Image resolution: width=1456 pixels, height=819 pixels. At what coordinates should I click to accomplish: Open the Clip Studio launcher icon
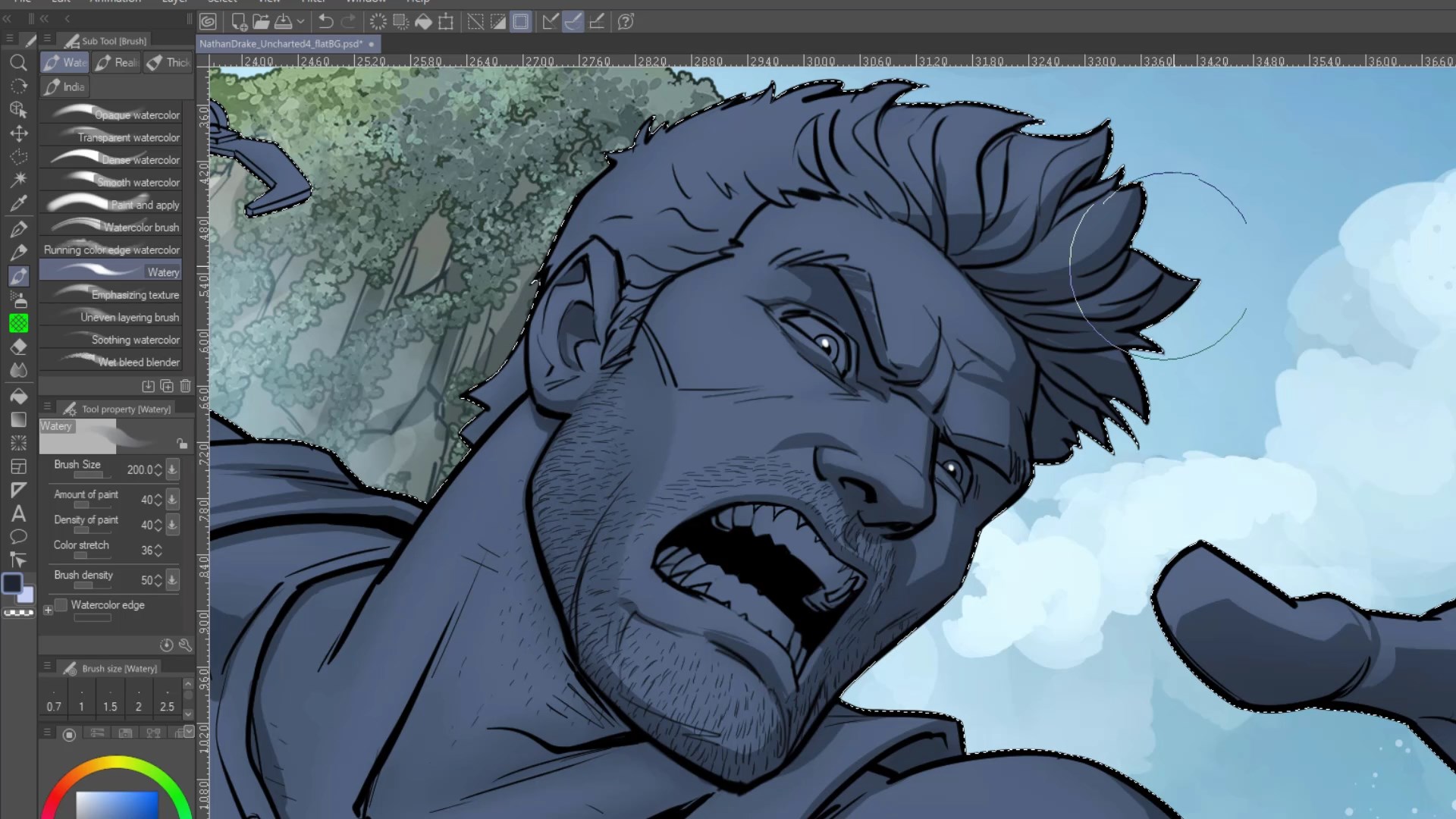pos(208,22)
